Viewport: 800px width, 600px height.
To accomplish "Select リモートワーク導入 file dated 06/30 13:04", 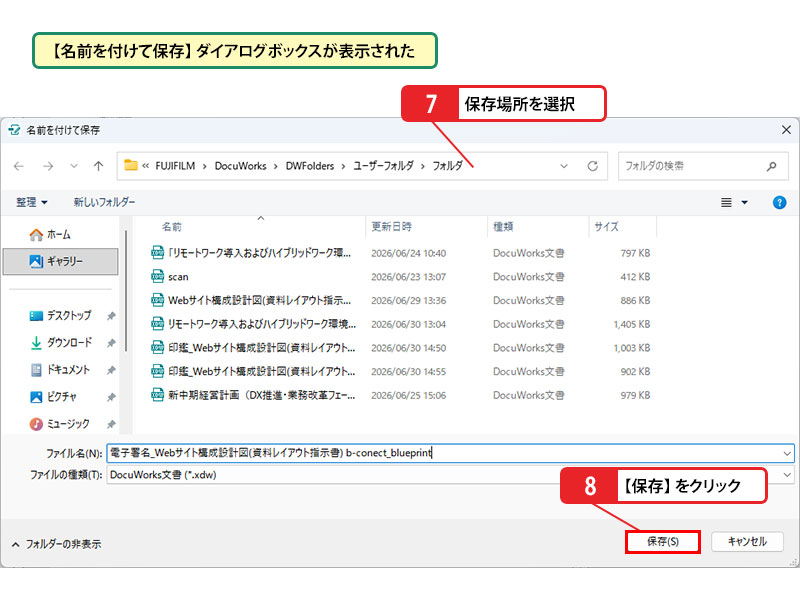I will pos(262,324).
